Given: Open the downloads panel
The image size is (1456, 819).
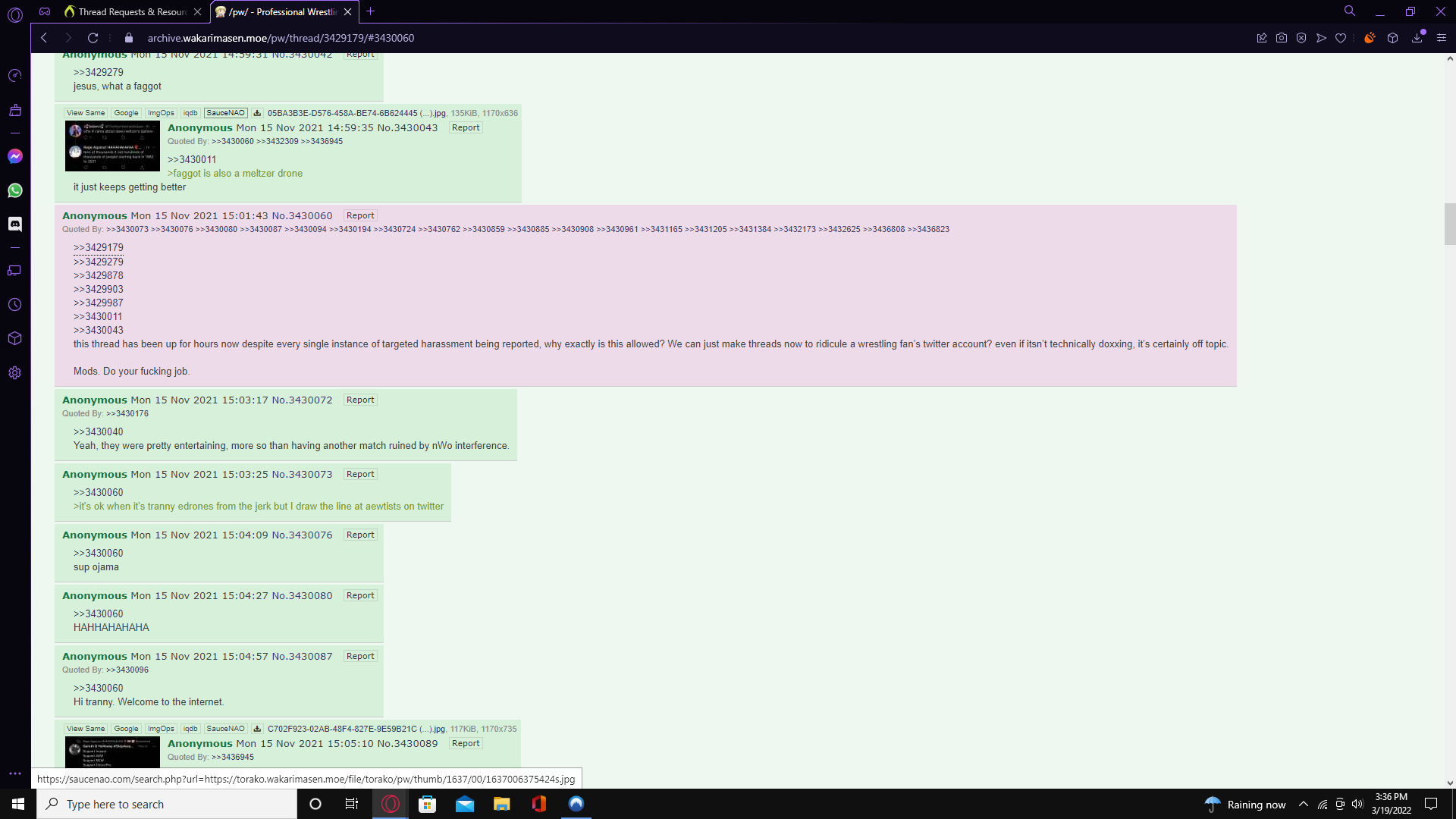Looking at the screenshot, I should point(1417,38).
